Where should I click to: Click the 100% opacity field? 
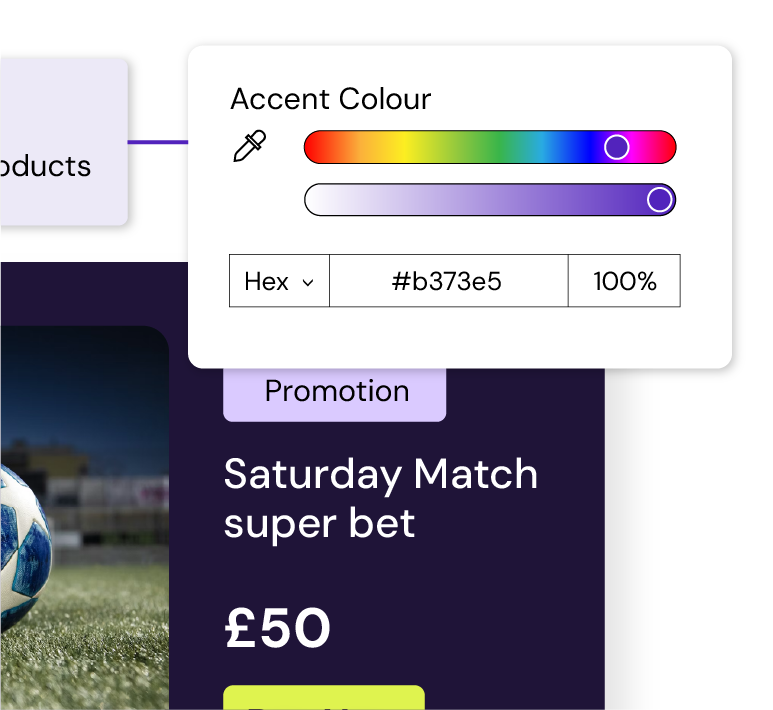pos(624,281)
